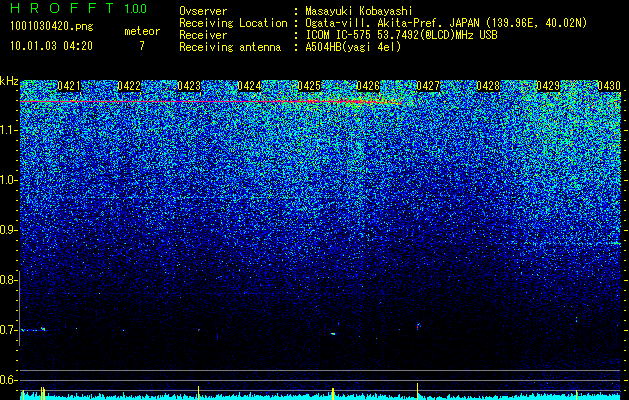Click the red carrier line near 1.15 kHz
The height and width of the screenshot is (400, 629).
211,102
